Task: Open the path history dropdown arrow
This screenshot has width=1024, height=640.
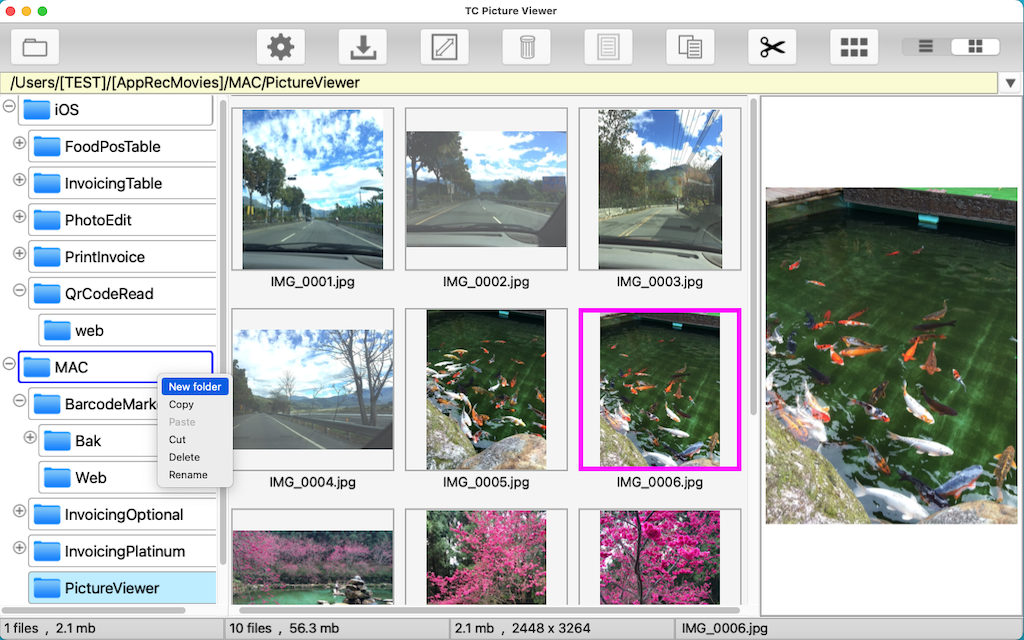Action: [x=1011, y=83]
